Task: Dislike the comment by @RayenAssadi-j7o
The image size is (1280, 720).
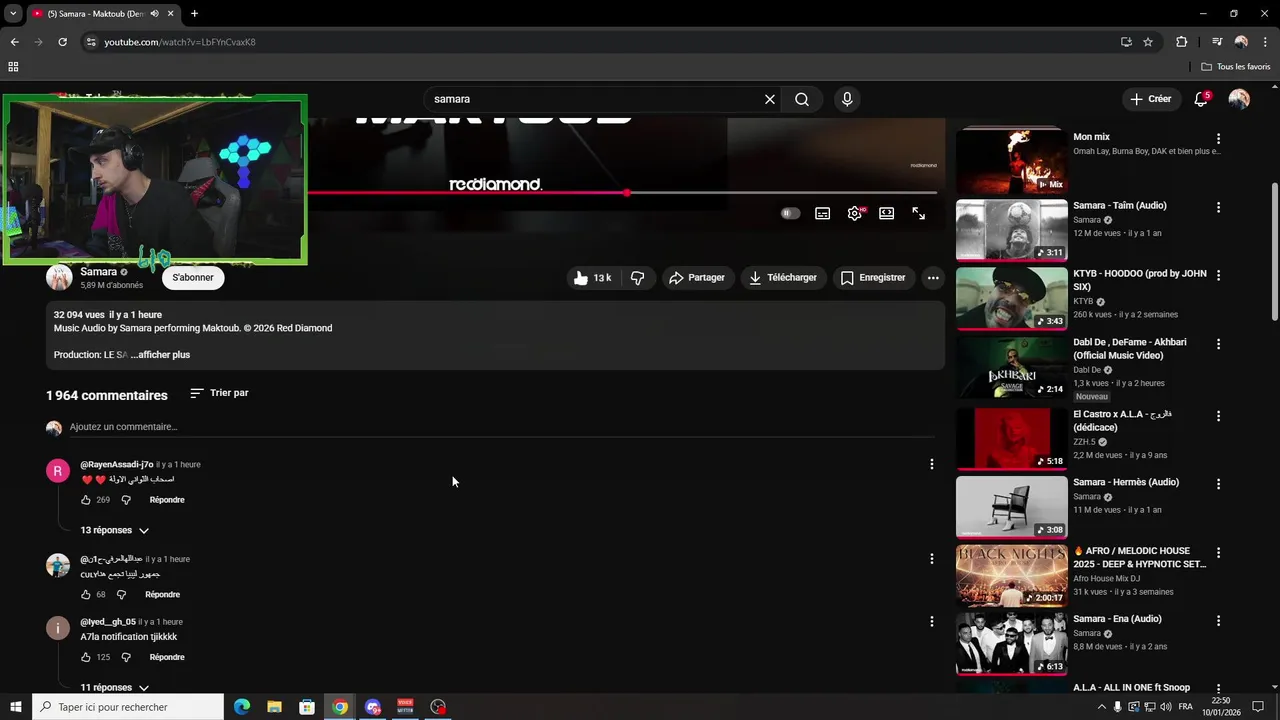Action: pos(126,500)
